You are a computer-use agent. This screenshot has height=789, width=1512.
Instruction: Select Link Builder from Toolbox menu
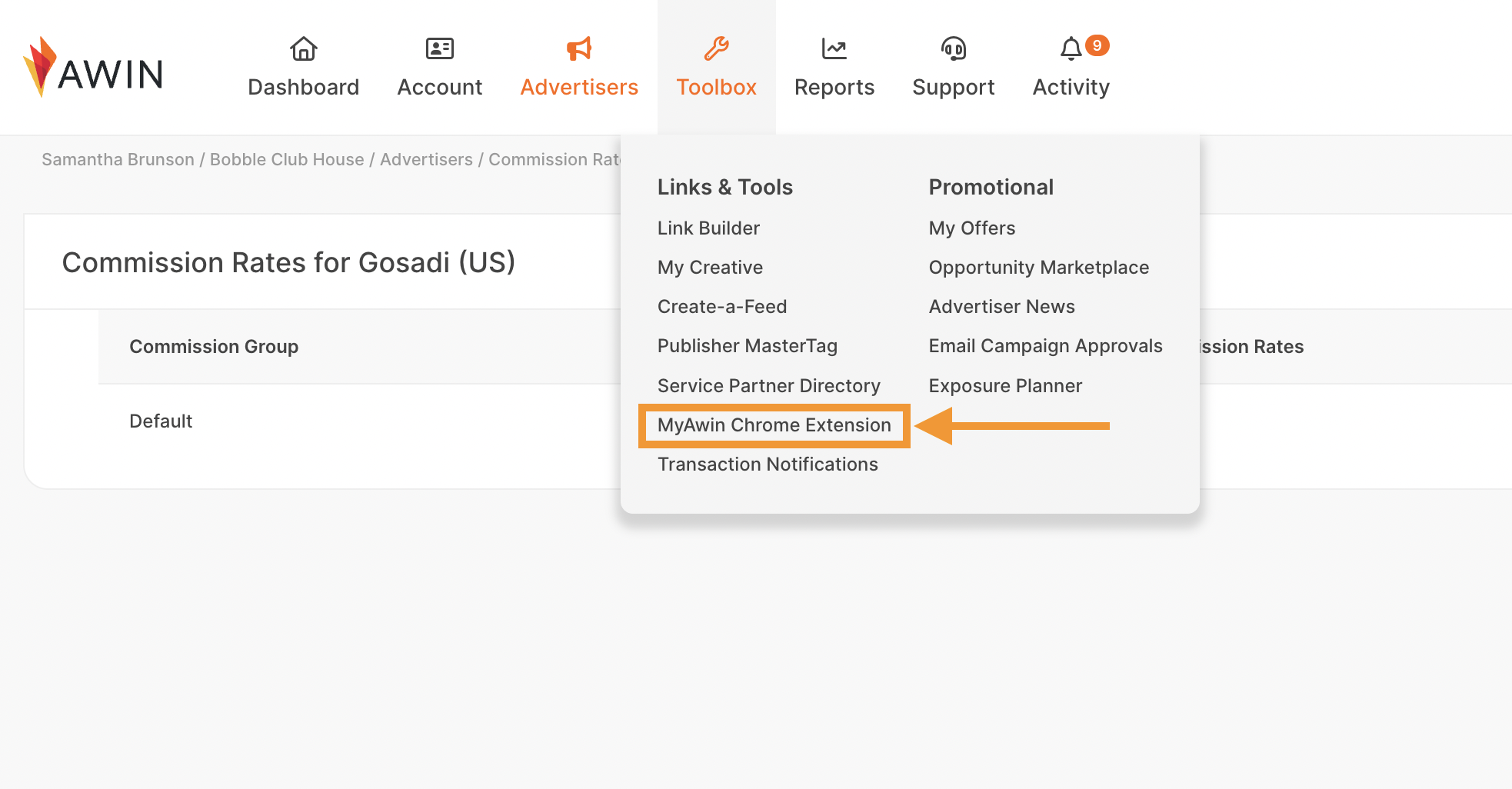(708, 228)
